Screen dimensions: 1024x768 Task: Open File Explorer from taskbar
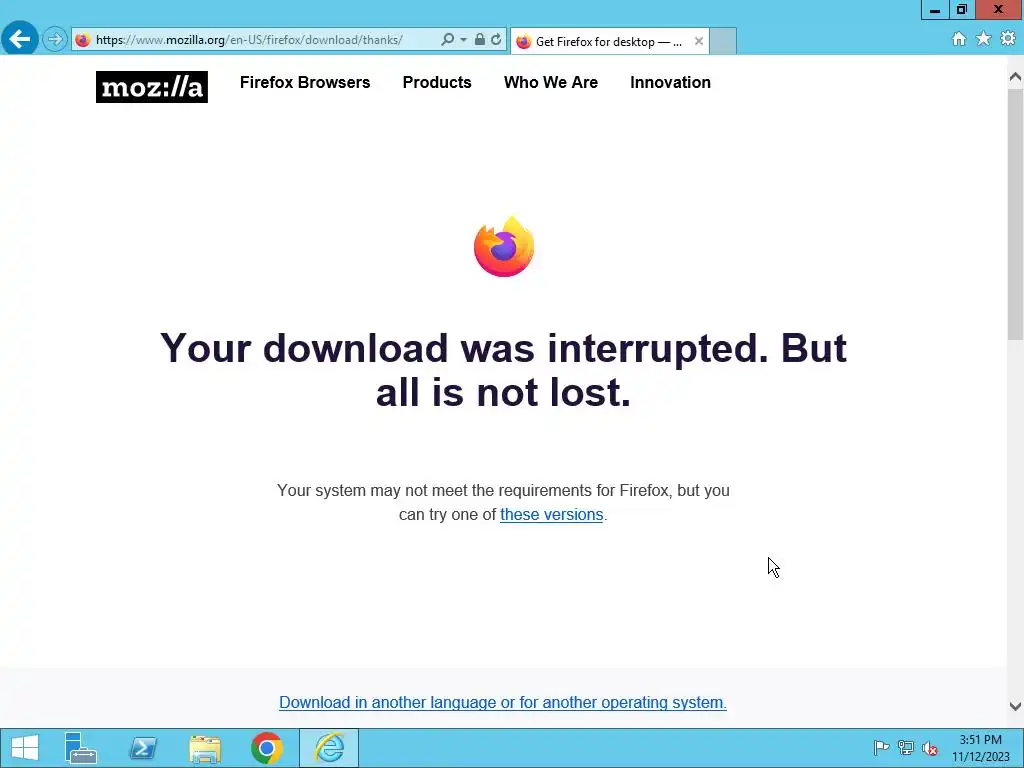pyautogui.click(x=204, y=748)
